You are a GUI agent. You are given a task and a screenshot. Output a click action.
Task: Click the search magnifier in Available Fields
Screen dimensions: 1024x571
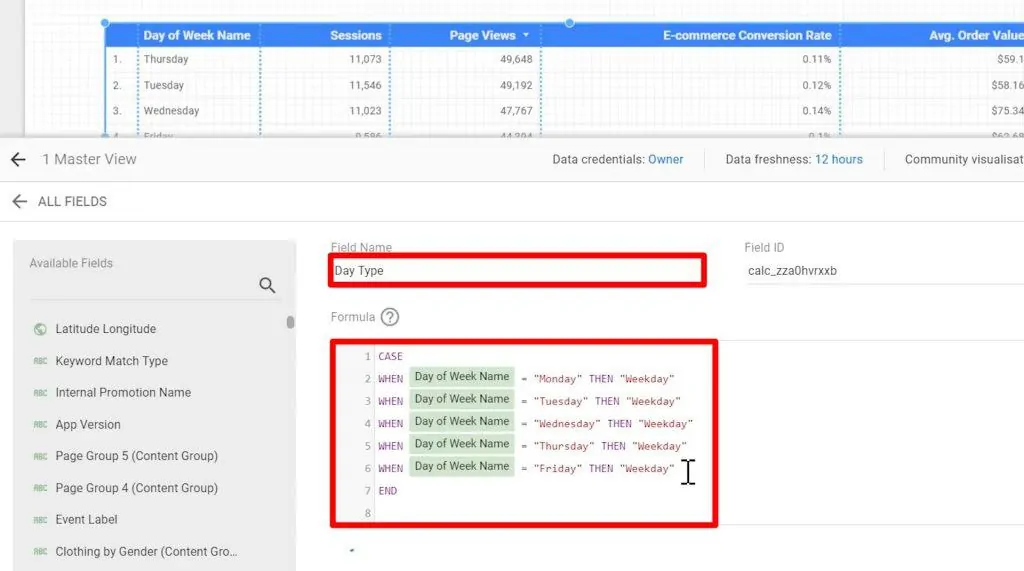coord(267,285)
